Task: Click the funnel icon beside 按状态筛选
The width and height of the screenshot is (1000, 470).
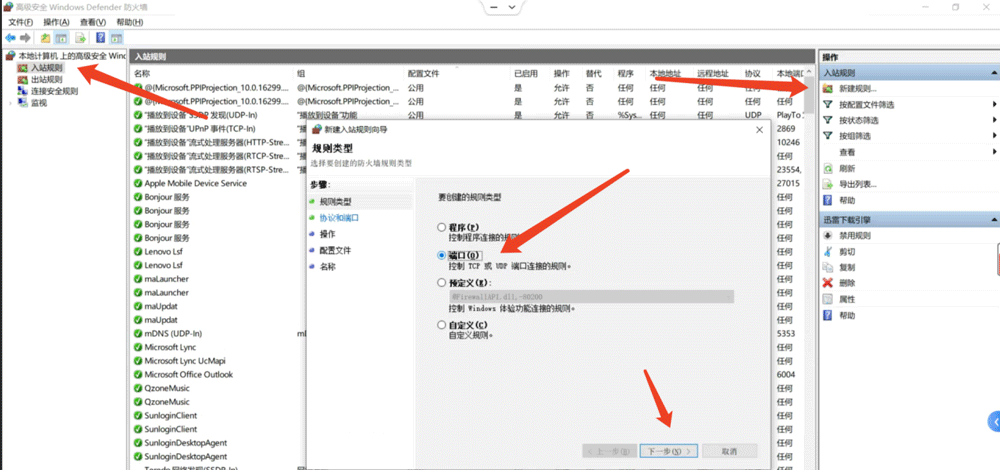Action: [x=828, y=120]
